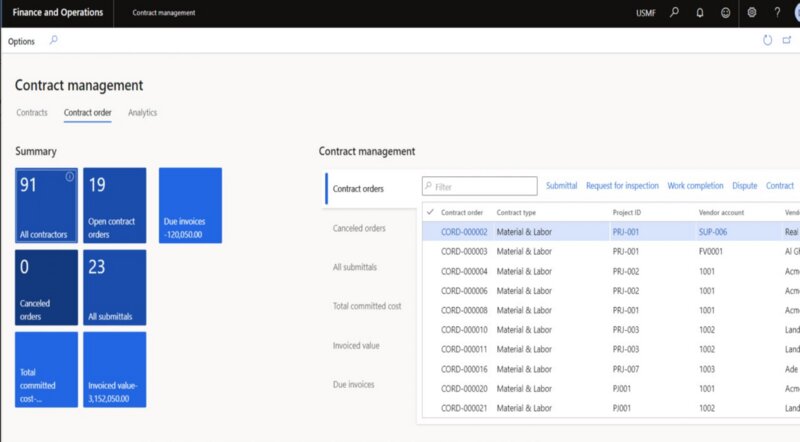Open the Options menu
The image size is (800, 442).
21,41
